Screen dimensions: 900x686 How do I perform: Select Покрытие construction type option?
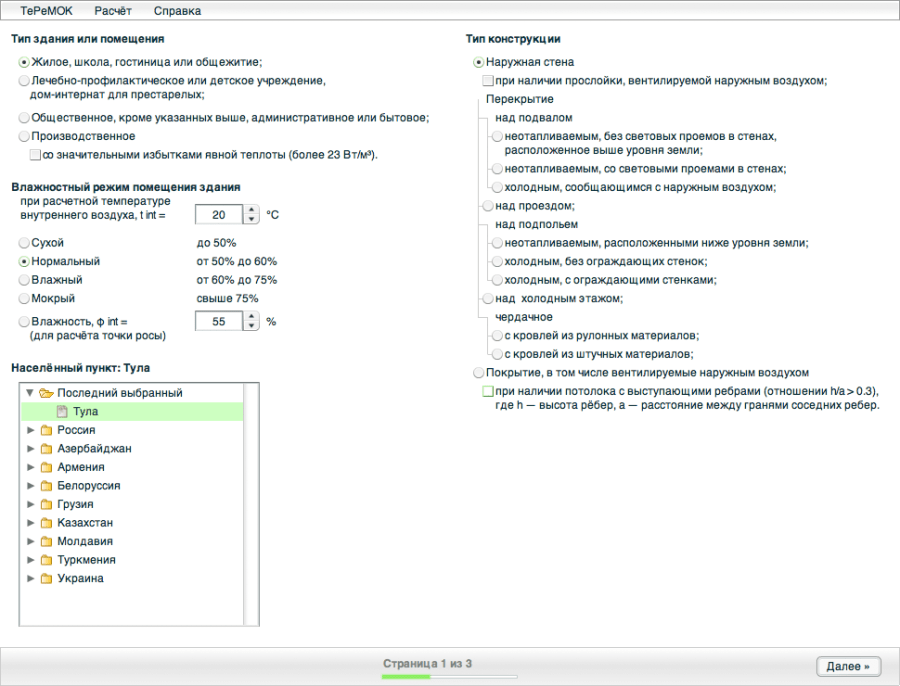478,372
